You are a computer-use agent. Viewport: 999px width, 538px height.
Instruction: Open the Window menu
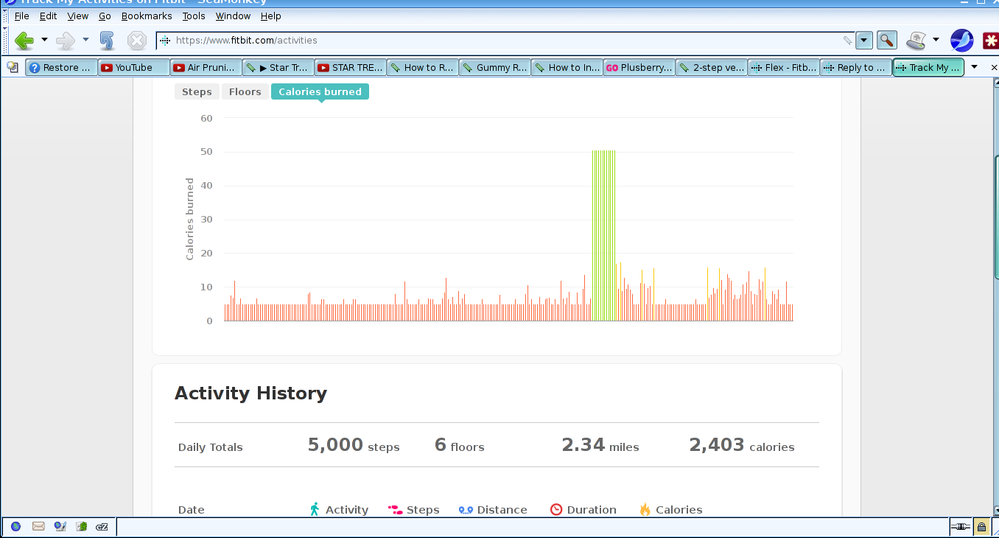coord(233,16)
